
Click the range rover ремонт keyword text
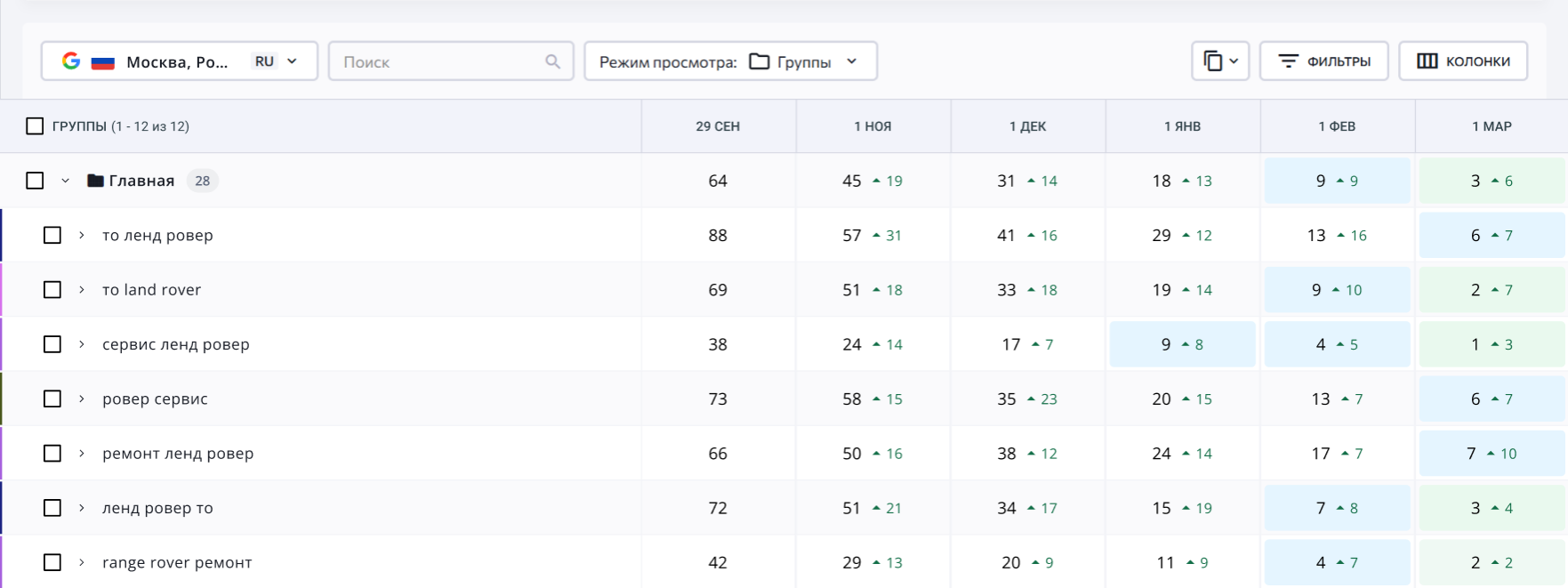[x=177, y=562]
